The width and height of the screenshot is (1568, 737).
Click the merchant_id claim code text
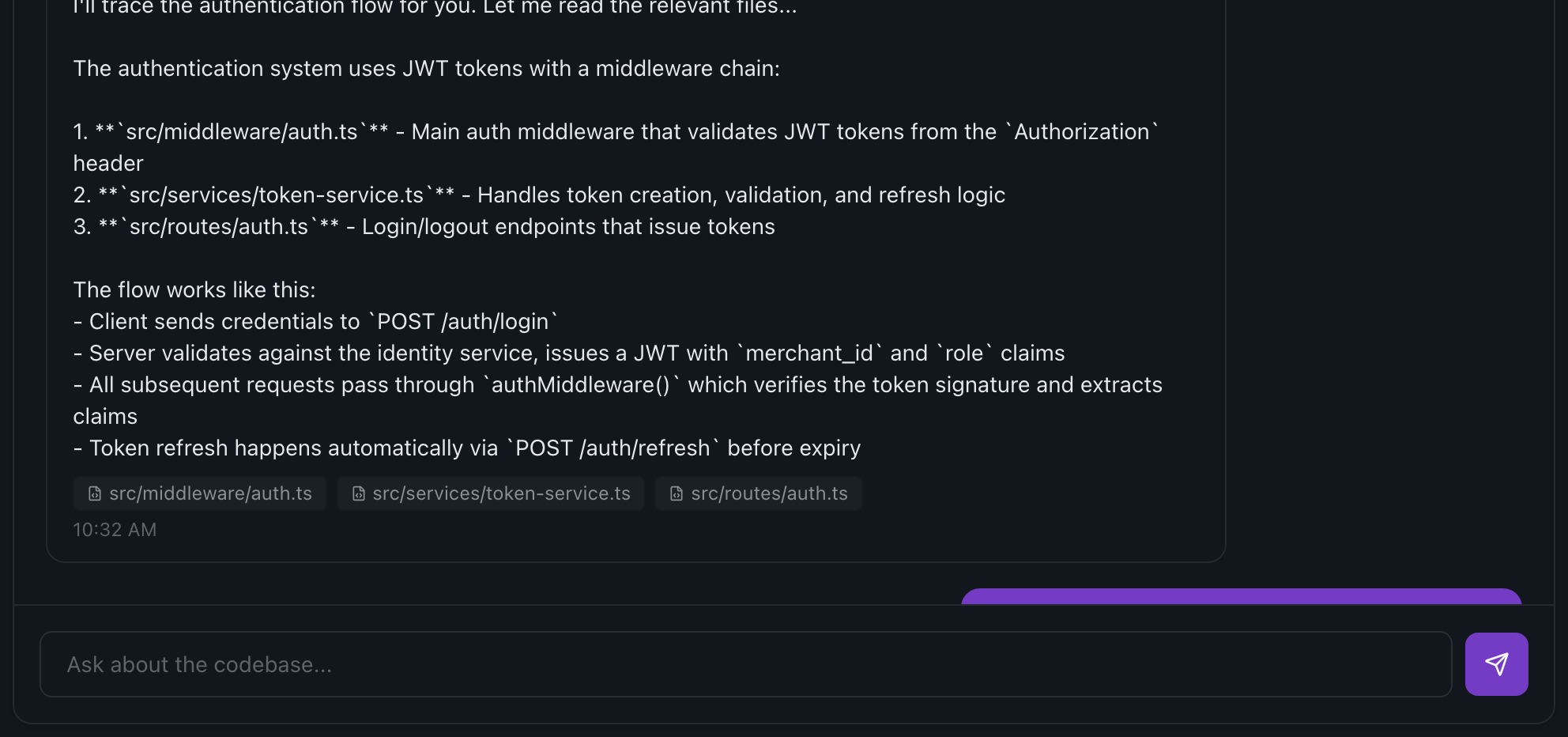(808, 353)
